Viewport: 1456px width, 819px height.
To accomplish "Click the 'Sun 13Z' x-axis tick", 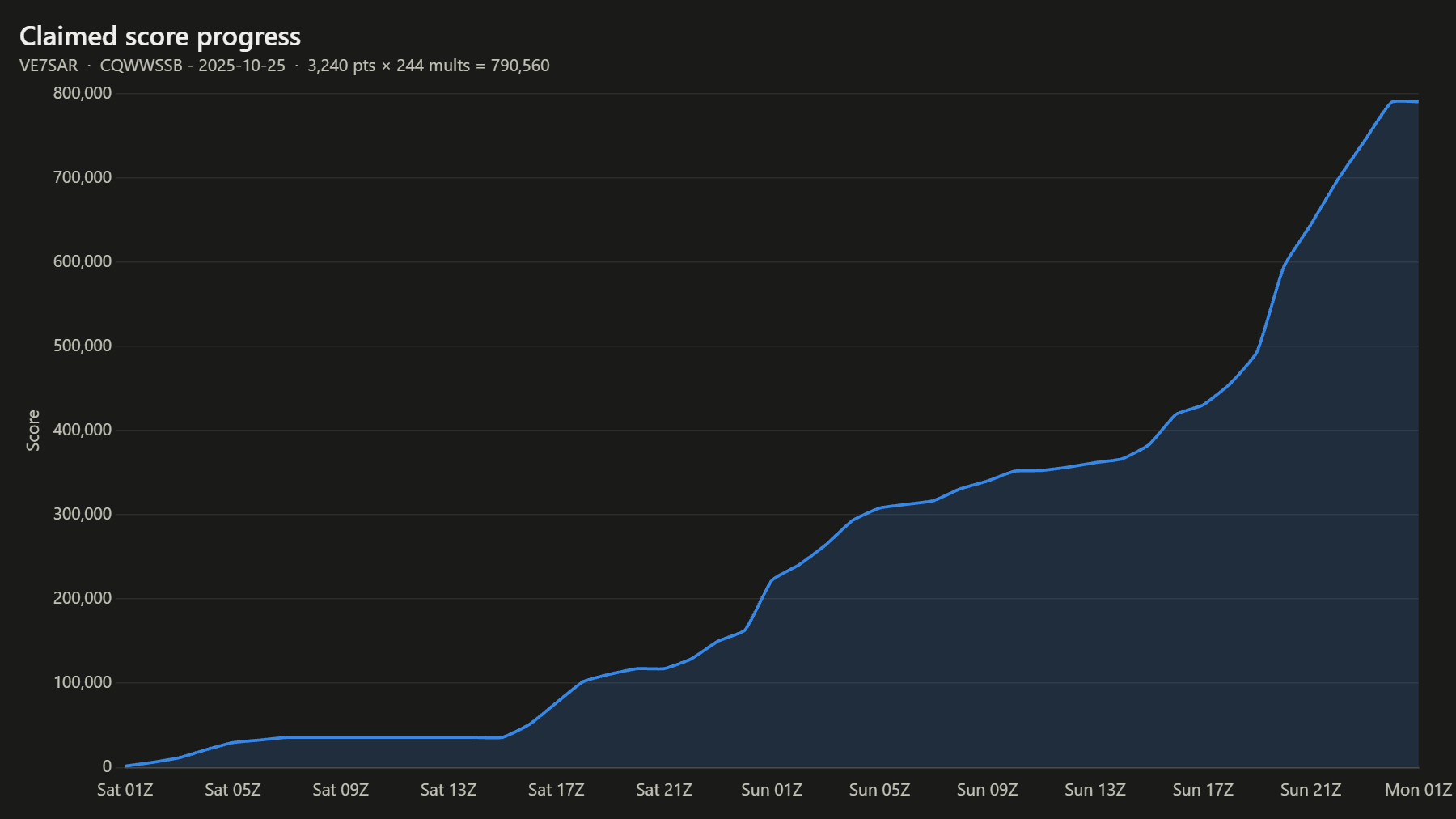I will pyautogui.click(x=1095, y=790).
